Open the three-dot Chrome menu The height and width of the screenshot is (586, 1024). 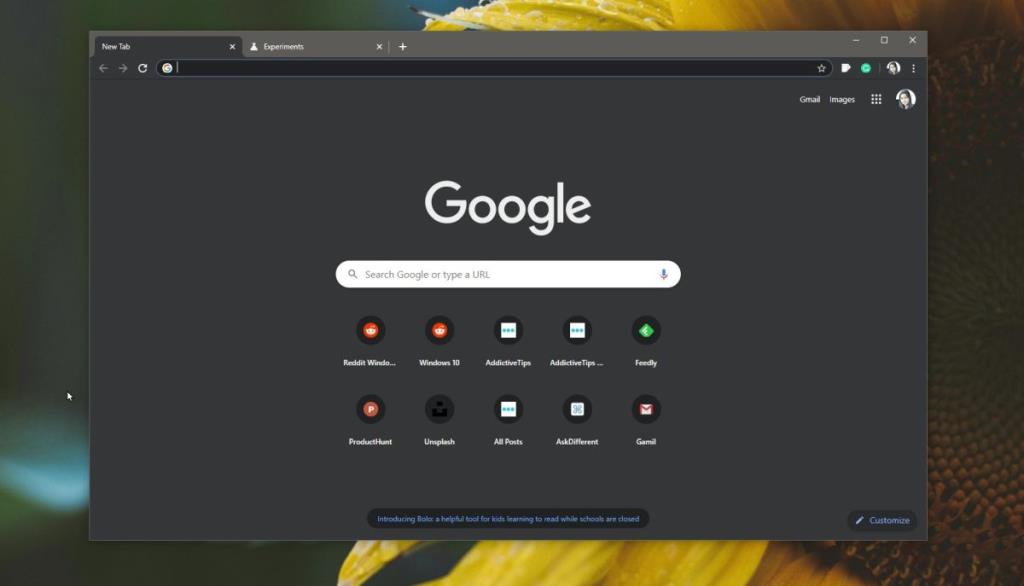click(913, 68)
